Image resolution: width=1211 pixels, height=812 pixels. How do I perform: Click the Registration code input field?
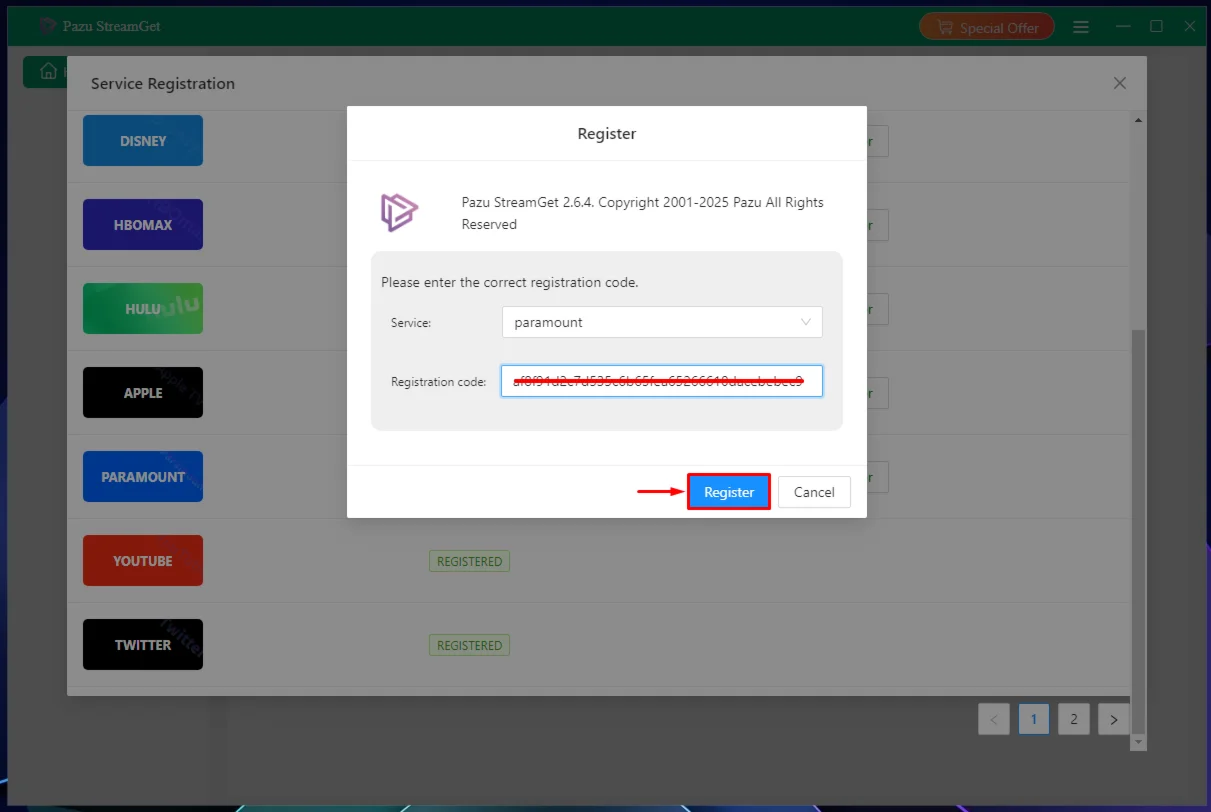pos(662,381)
